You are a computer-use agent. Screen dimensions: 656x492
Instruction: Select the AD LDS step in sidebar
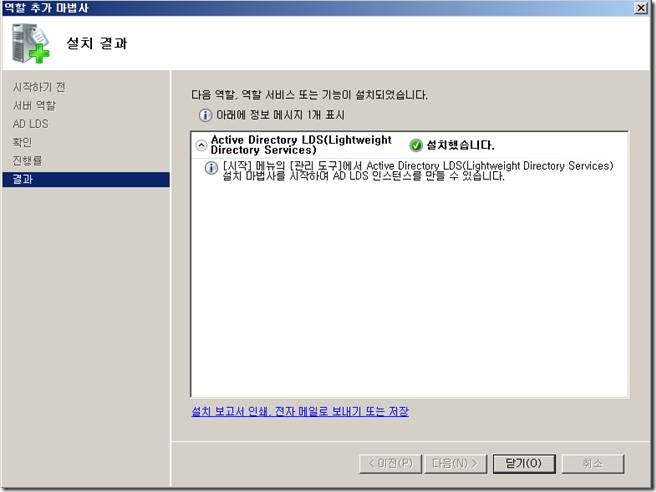click(31, 124)
